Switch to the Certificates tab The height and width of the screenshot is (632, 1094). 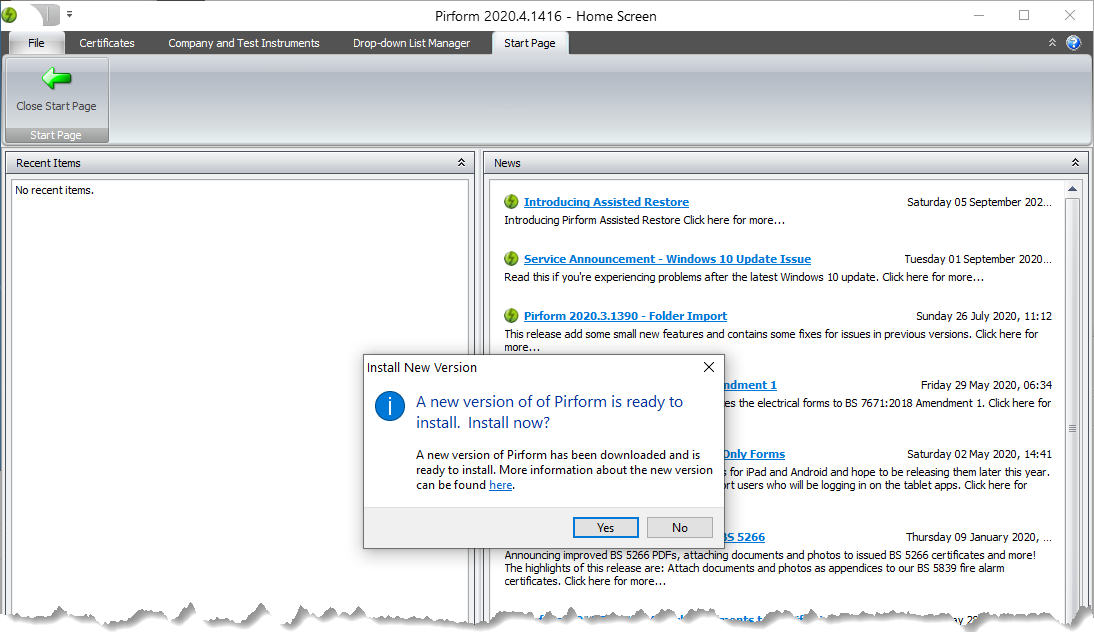107,43
